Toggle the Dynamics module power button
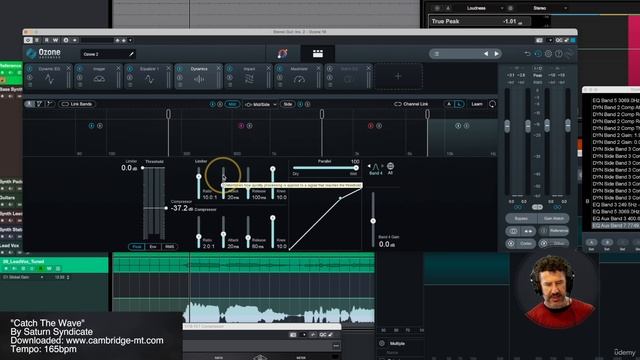The image size is (640, 360). pos(180,69)
